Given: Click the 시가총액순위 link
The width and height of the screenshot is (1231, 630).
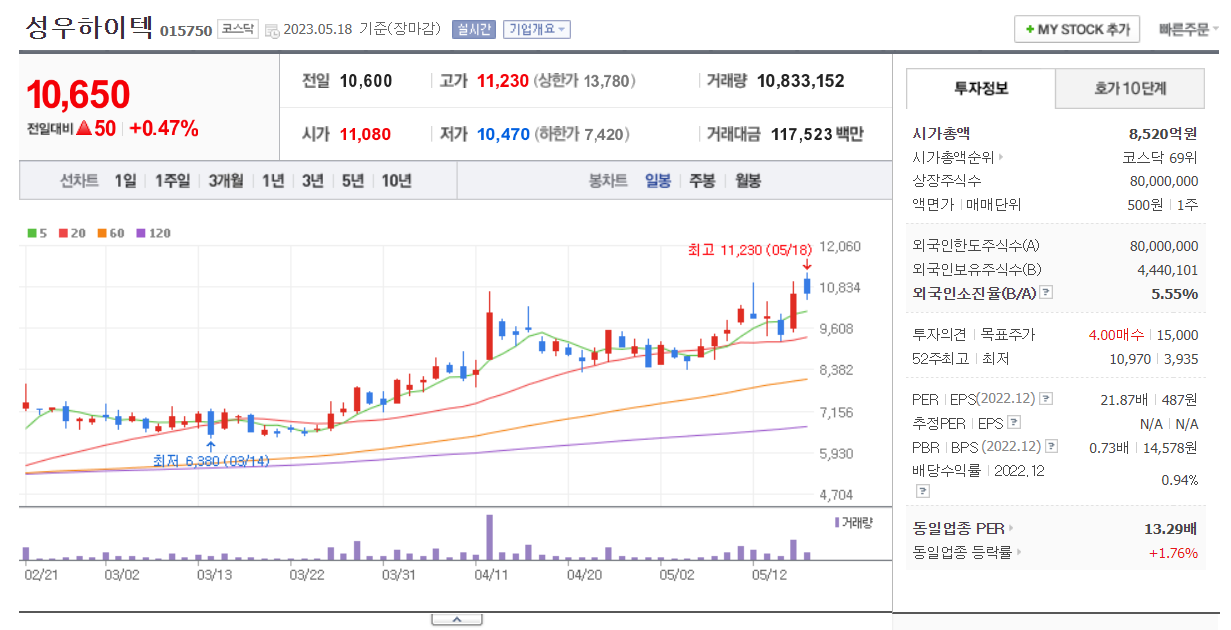Looking at the screenshot, I should click(x=953, y=157).
